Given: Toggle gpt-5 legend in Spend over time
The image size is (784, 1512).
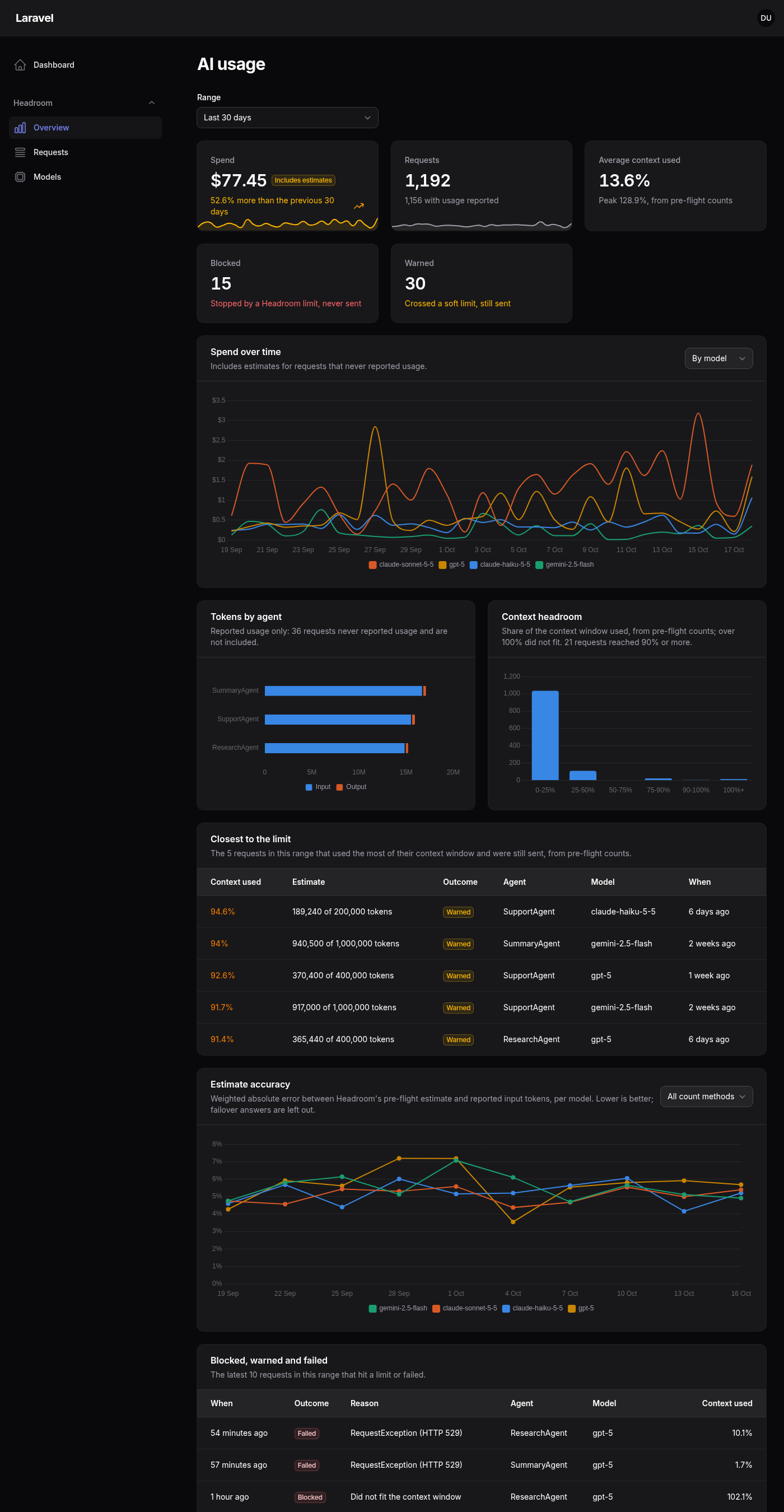Looking at the screenshot, I should click(x=452, y=564).
